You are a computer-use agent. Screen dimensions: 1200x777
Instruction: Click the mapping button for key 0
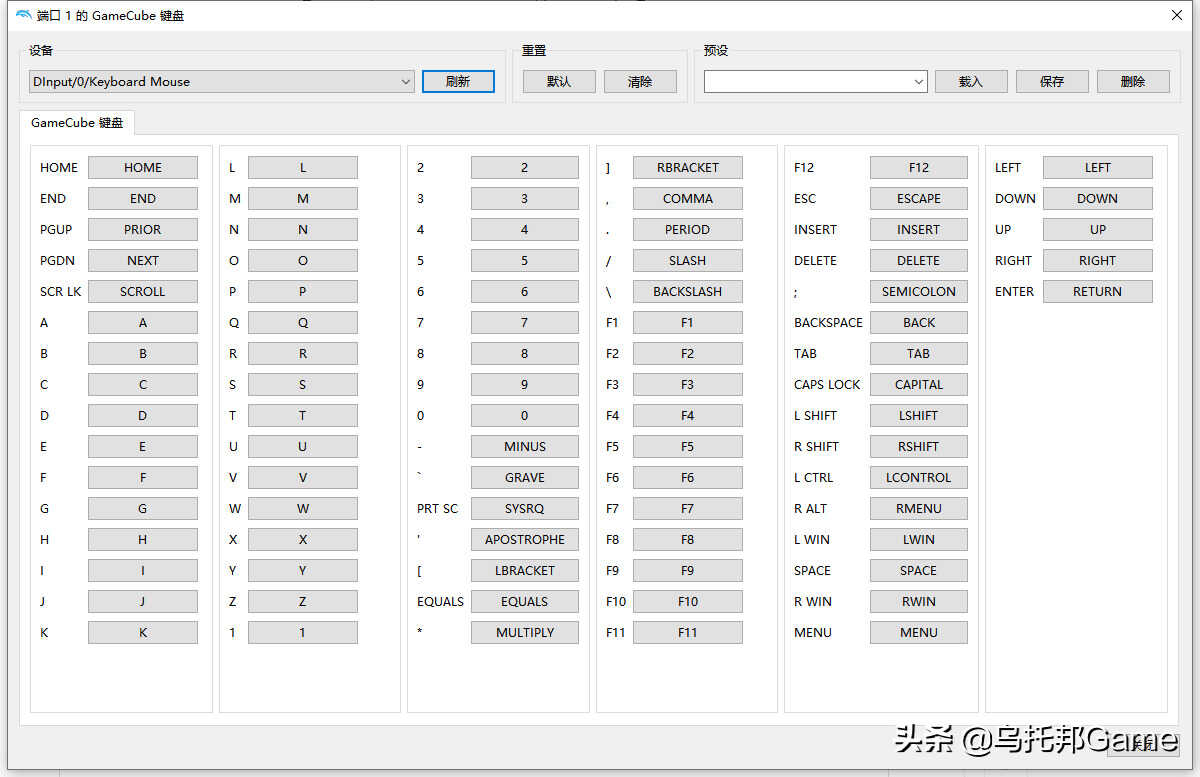tap(525, 416)
